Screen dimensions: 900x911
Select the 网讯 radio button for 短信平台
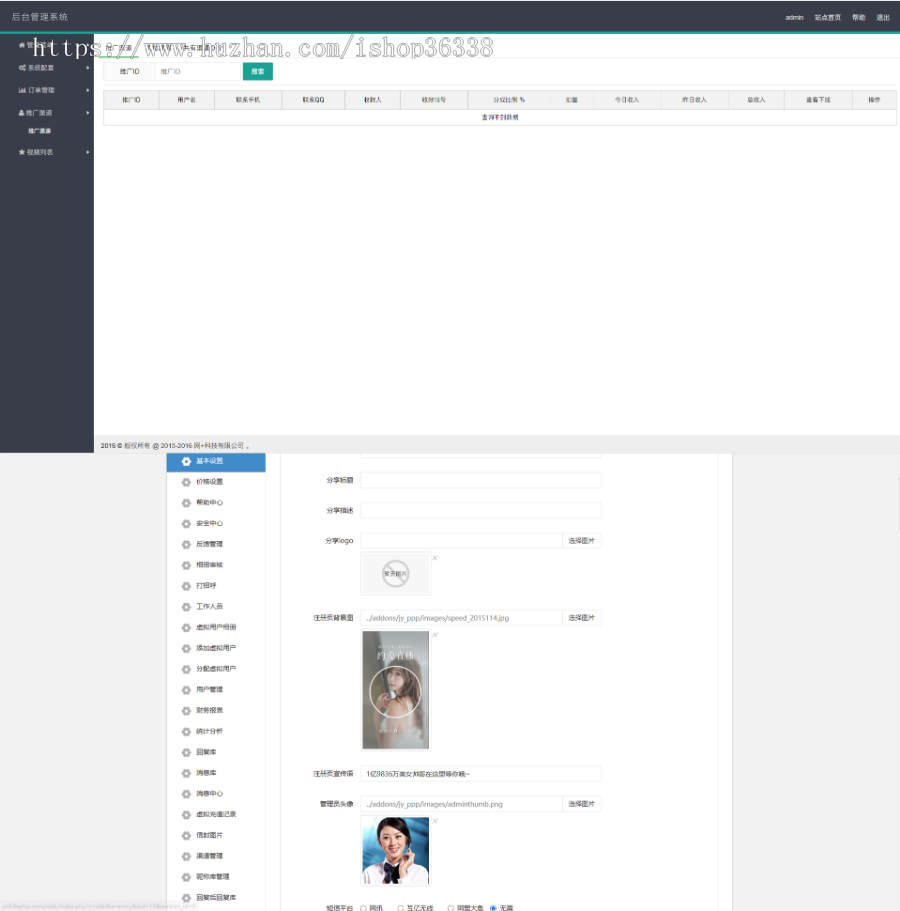tap(362, 907)
